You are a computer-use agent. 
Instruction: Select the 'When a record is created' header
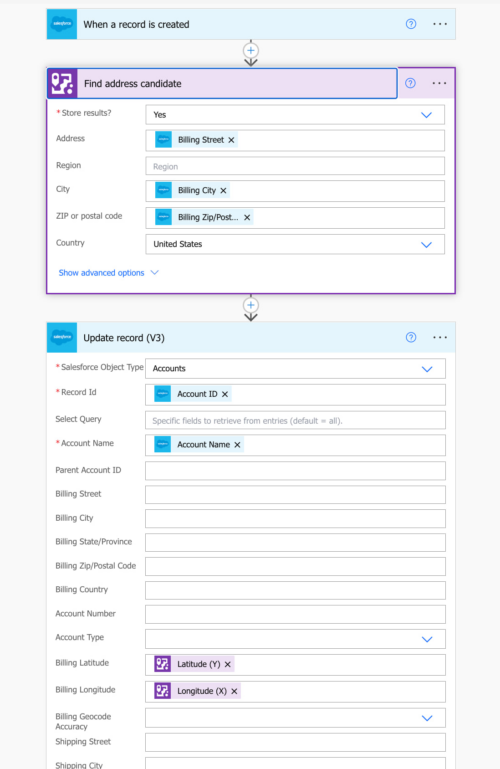tap(251, 24)
